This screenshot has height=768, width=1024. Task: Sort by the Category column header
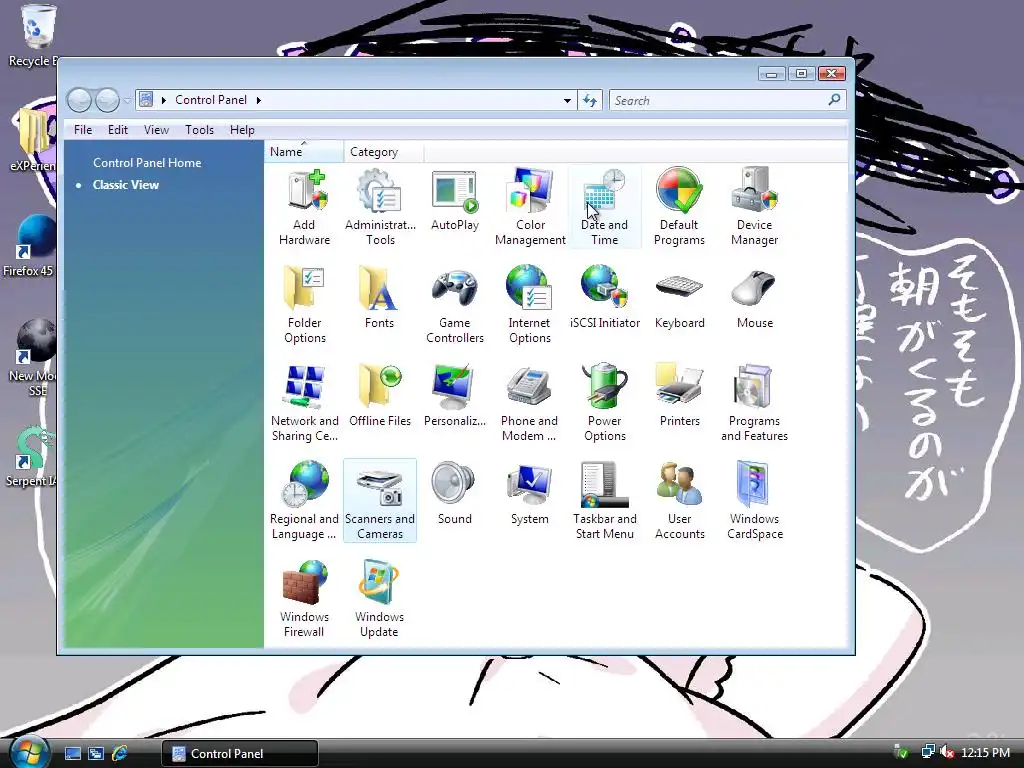[384, 152]
